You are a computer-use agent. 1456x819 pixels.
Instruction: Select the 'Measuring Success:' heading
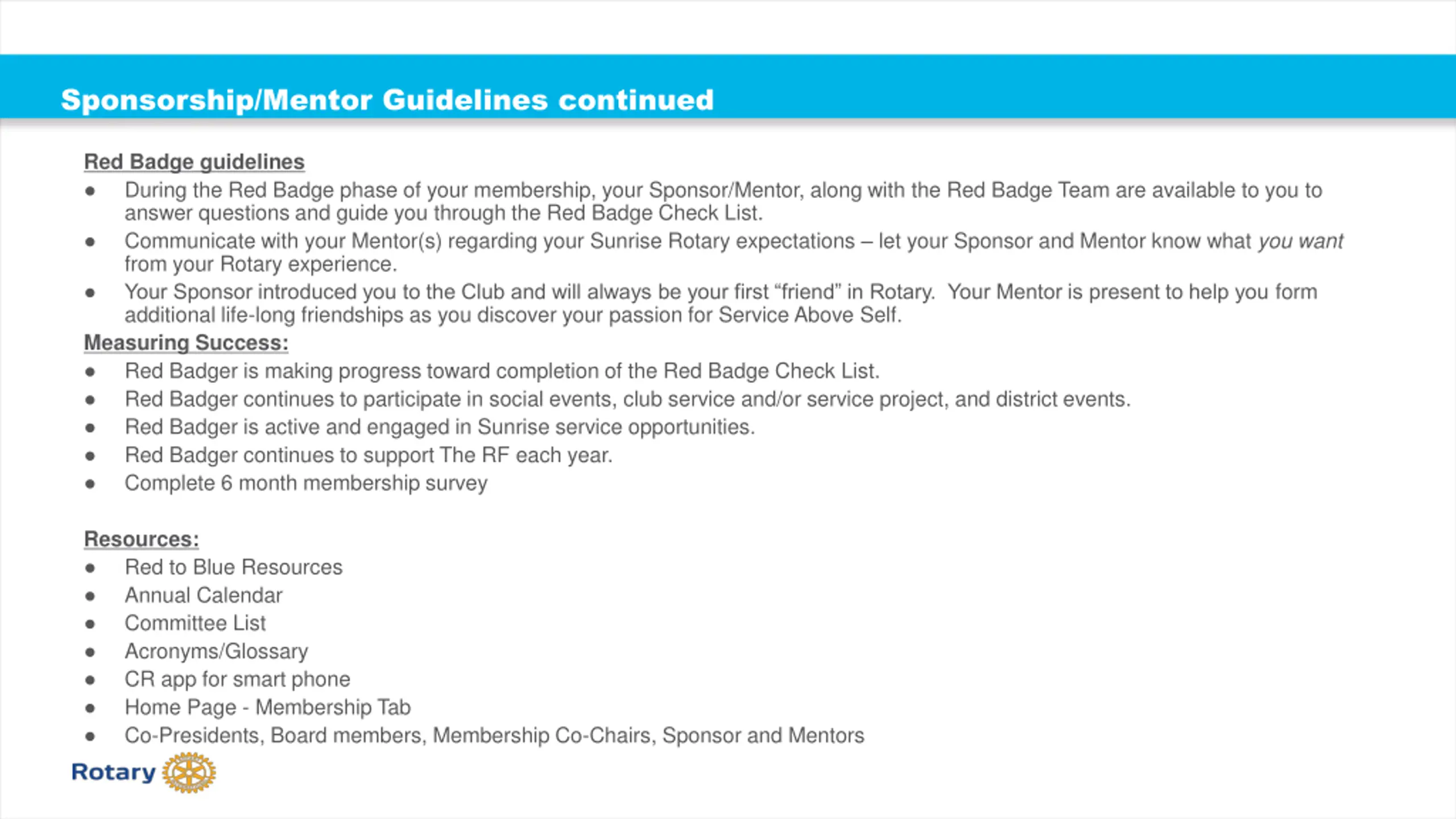point(186,343)
